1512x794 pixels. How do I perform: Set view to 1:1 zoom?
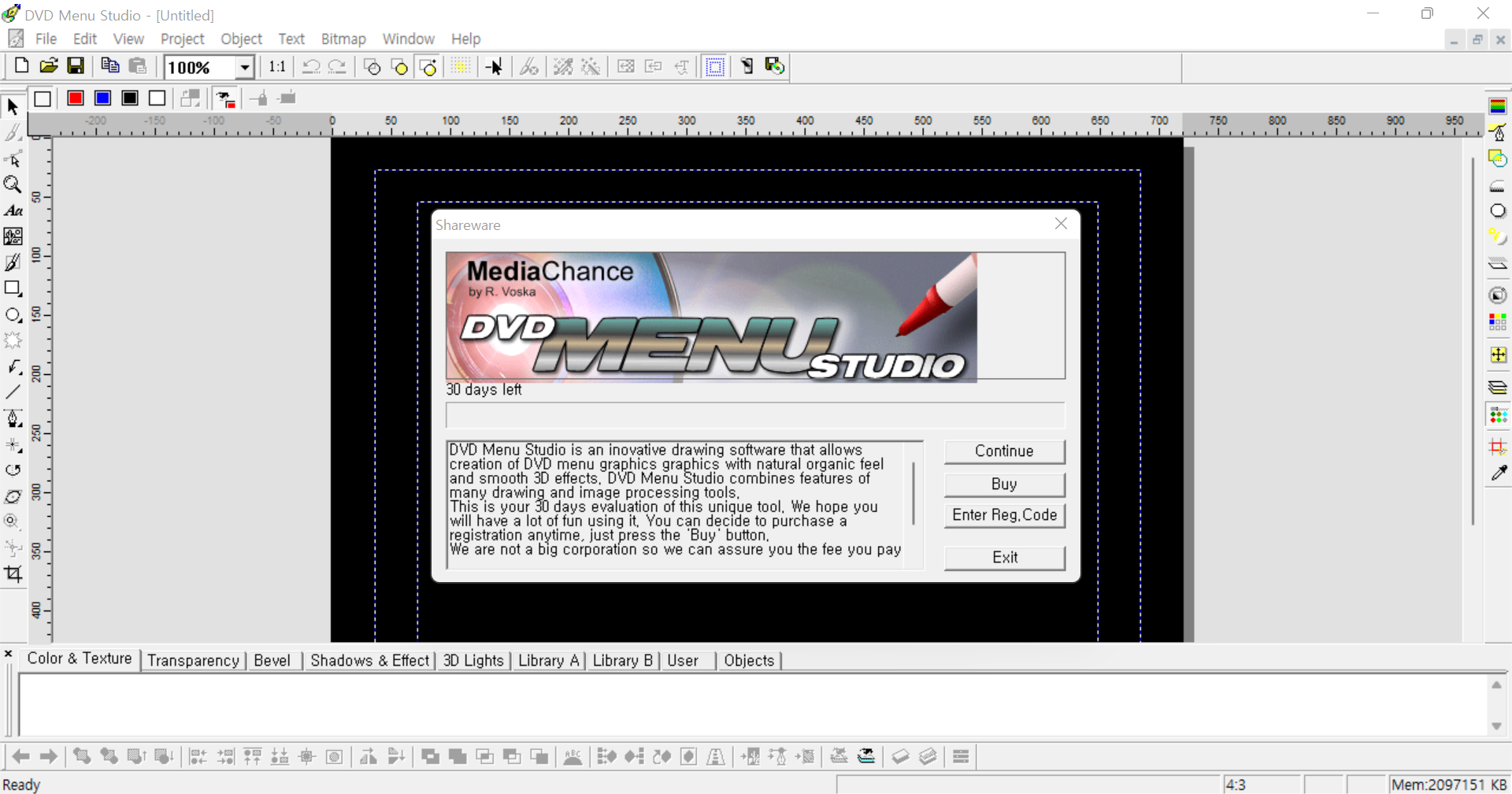277,66
